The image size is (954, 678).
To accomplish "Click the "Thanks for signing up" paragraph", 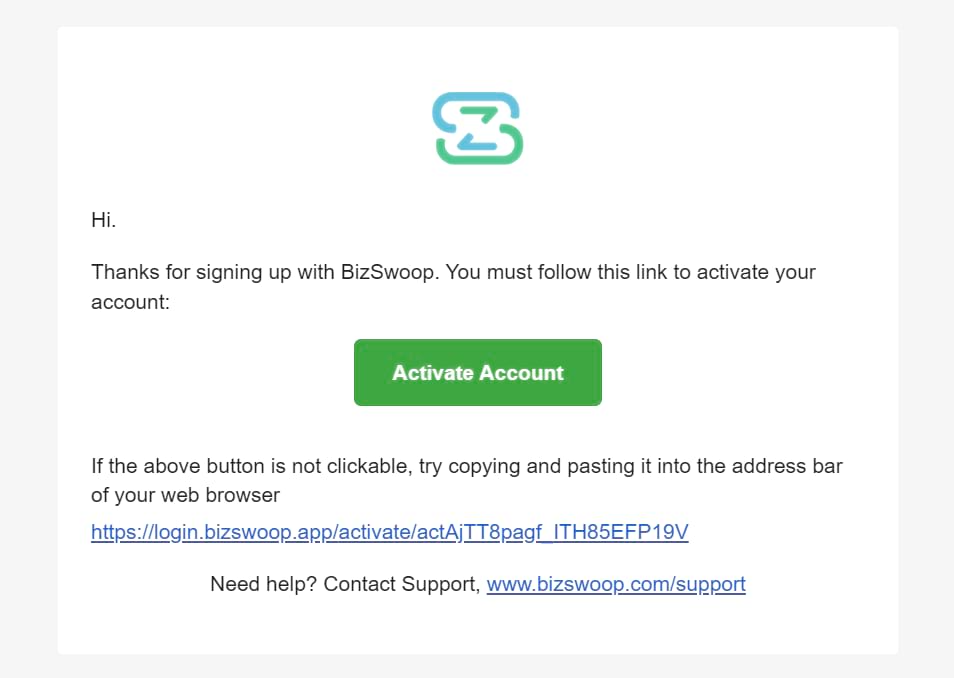I will (x=453, y=287).
